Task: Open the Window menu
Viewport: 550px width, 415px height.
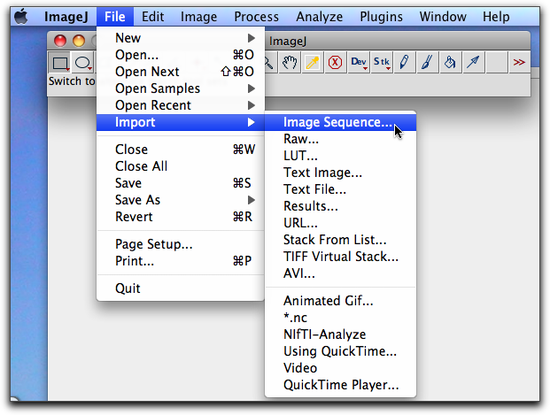Action: click(443, 16)
